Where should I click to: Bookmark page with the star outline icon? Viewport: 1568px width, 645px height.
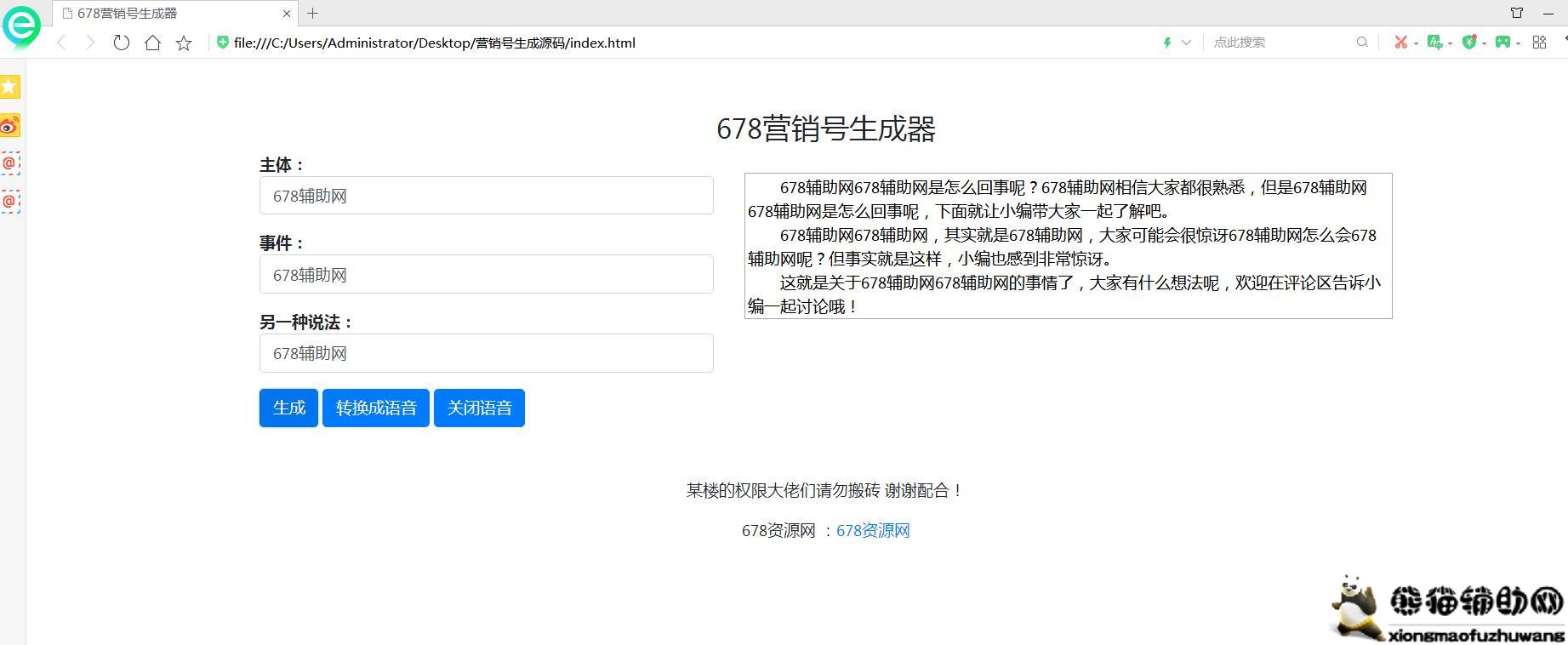click(184, 43)
